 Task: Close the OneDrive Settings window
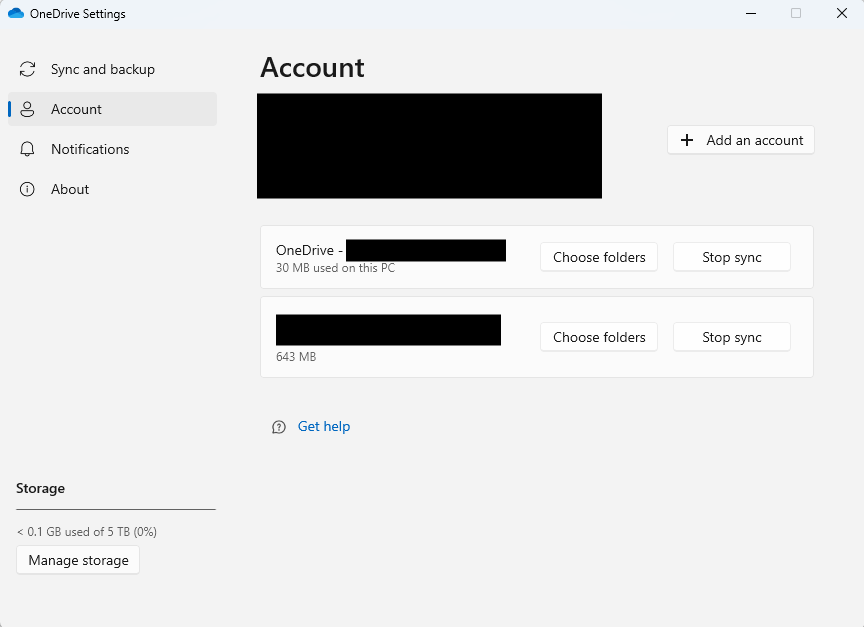click(841, 13)
